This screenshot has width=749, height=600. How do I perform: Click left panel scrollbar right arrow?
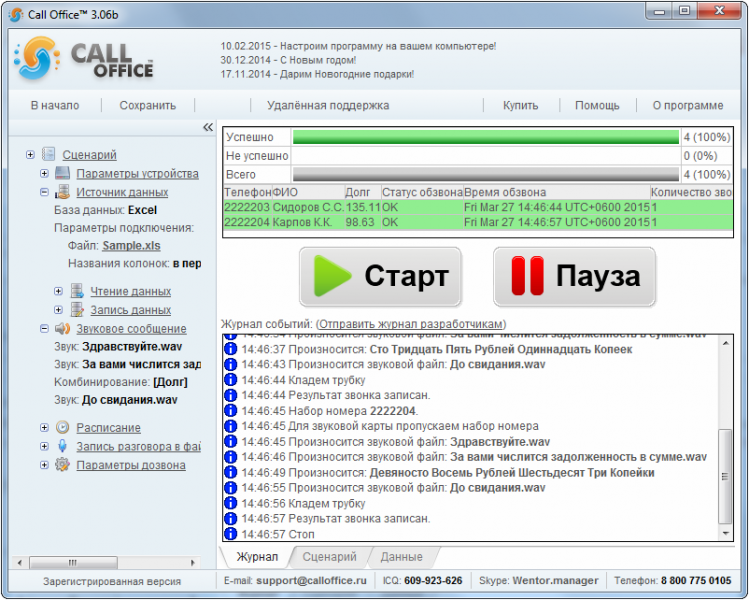point(193,562)
